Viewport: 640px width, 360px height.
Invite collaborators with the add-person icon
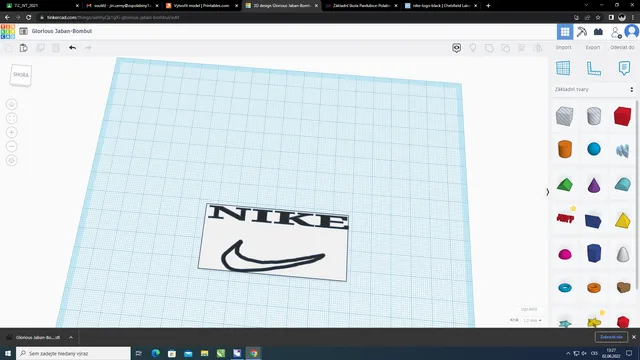[x=616, y=32]
